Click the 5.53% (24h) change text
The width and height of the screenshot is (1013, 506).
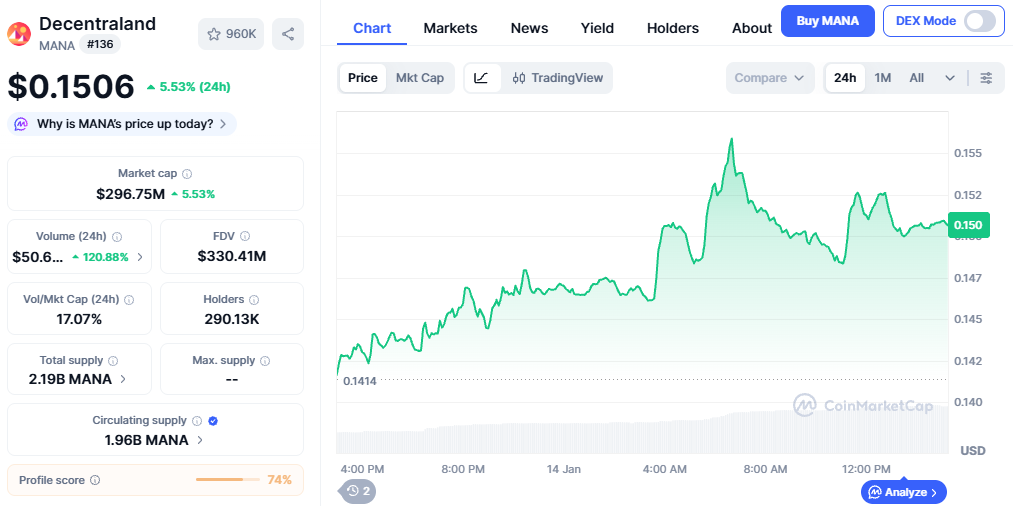click(194, 87)
